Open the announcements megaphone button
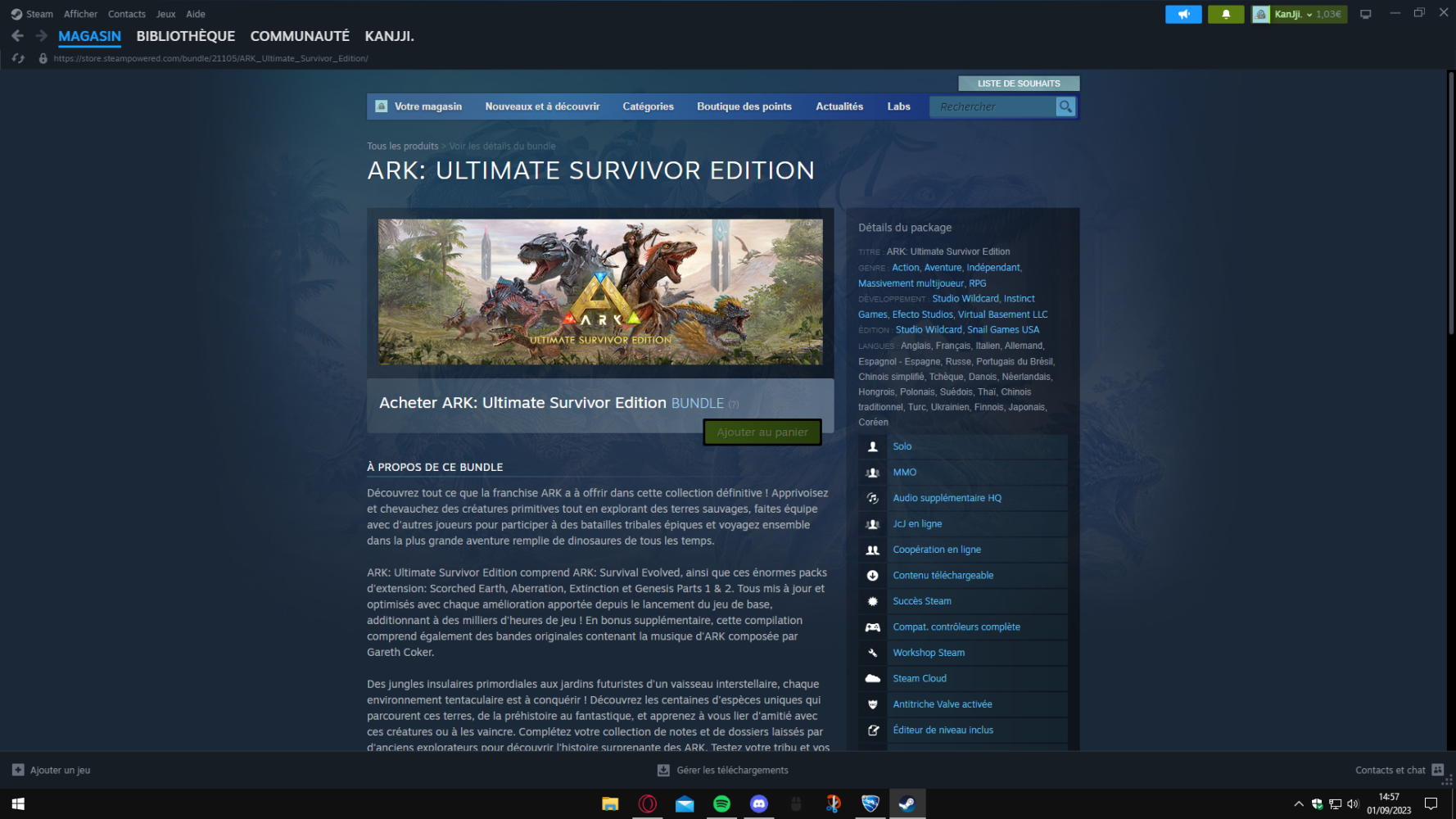The image size is (1456, 819). (1183, 14)
